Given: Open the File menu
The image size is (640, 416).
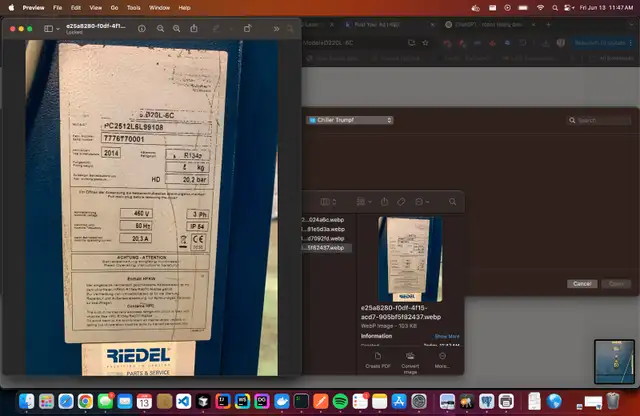Looking at the screenshot, I should click(58, 7).
